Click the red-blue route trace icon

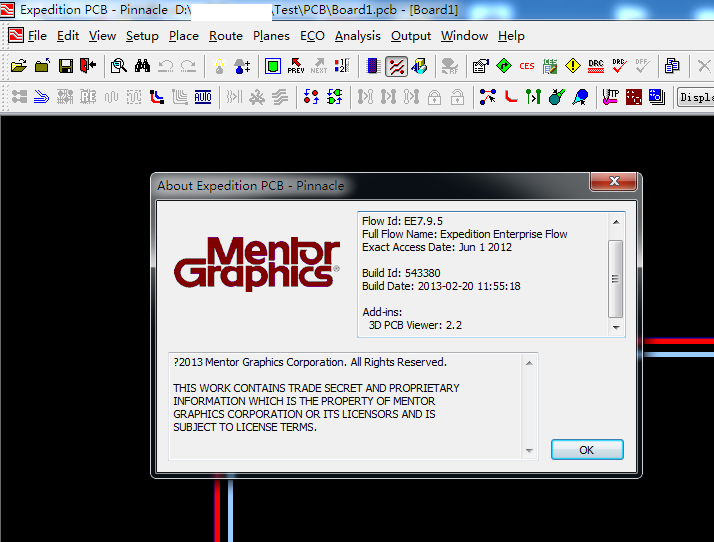(157, 97)
